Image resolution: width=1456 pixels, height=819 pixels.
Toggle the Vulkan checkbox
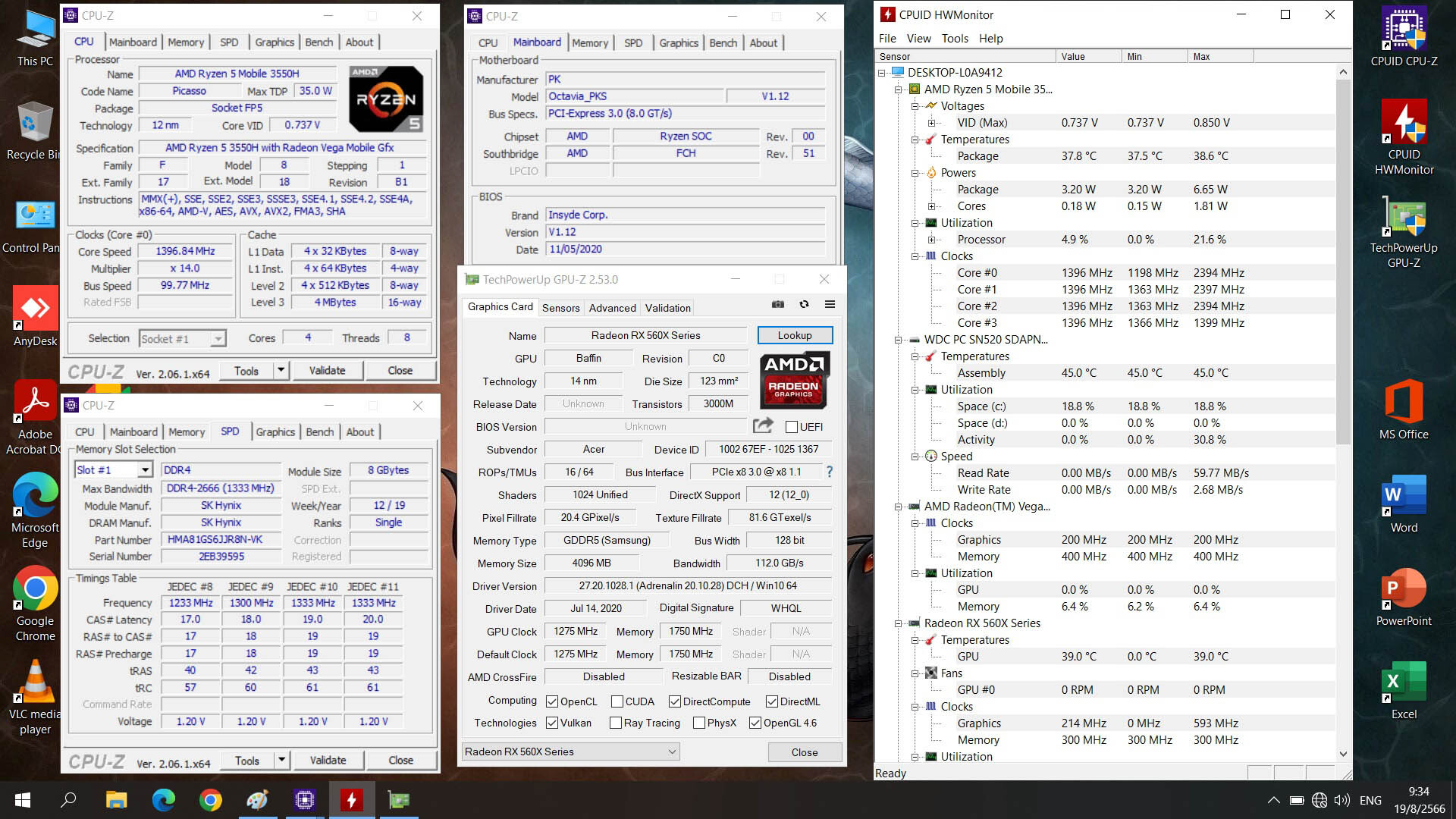(x=552, y=723)
